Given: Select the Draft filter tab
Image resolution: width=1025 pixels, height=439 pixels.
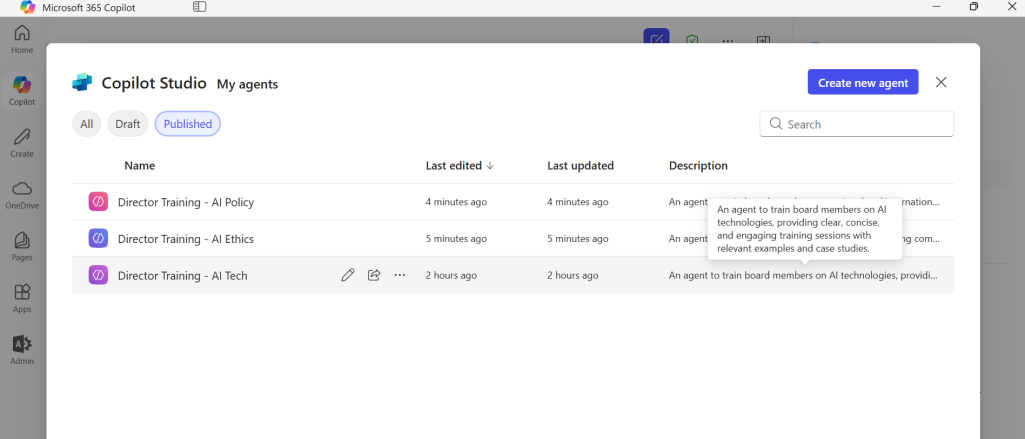Looking at the screenshot, I should click(127, 124).
